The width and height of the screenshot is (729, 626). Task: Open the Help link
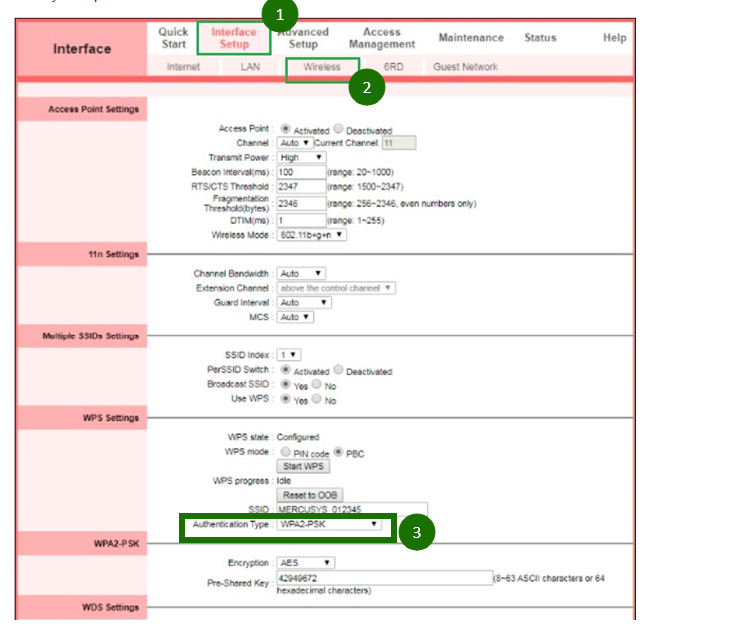(x=614, y=38)
